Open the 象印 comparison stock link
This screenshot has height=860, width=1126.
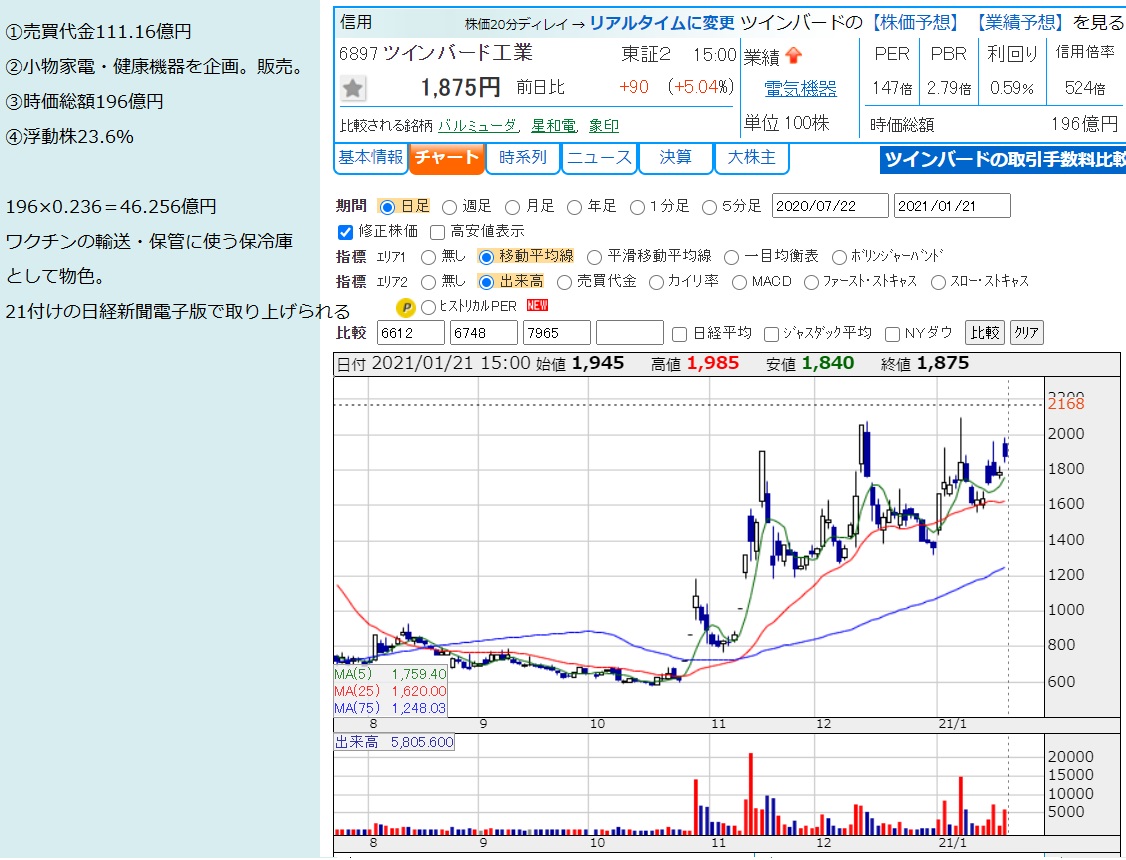[603, 126]
